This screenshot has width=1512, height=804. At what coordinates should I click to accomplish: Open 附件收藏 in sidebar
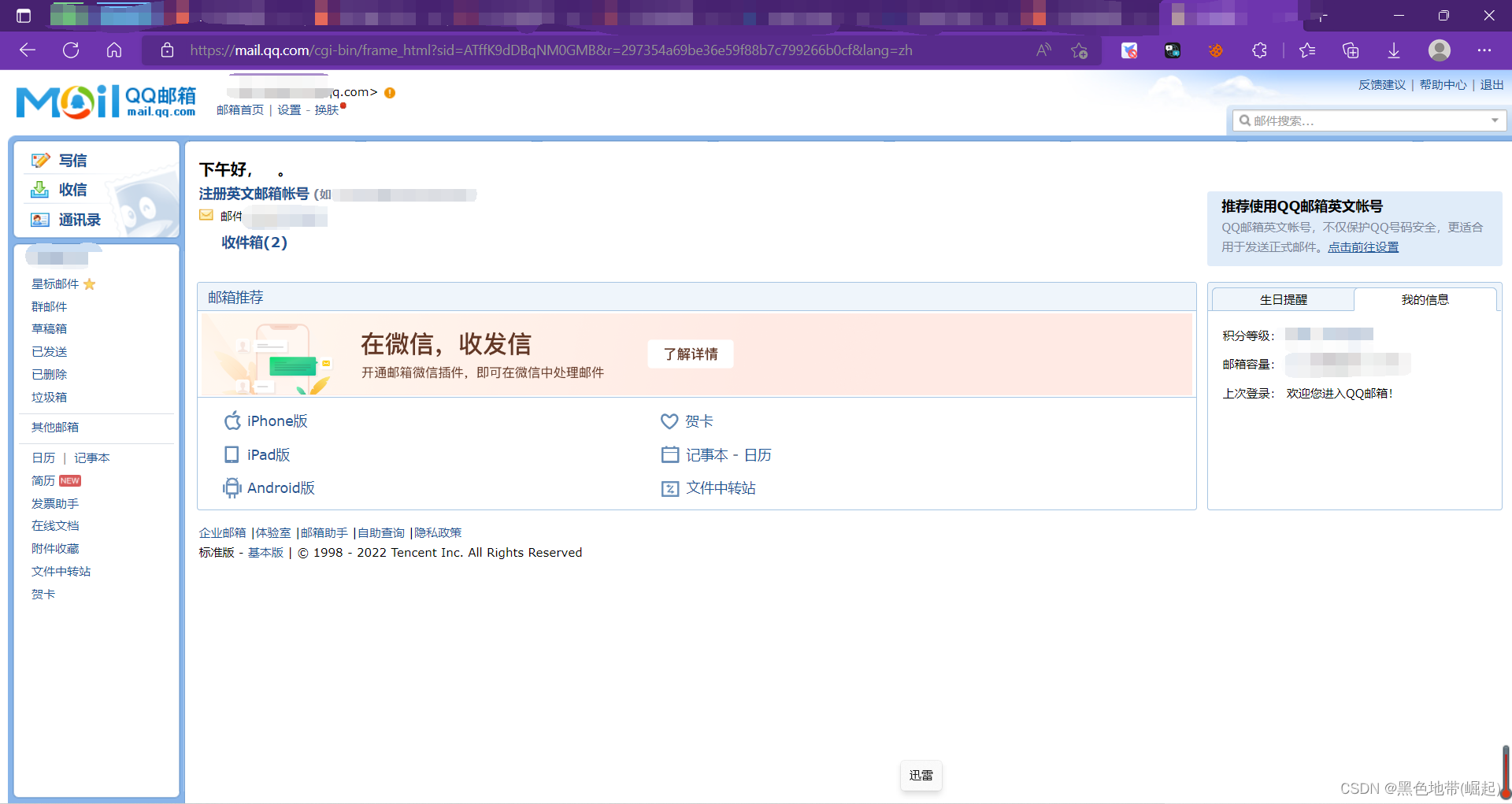coord(55,549)
